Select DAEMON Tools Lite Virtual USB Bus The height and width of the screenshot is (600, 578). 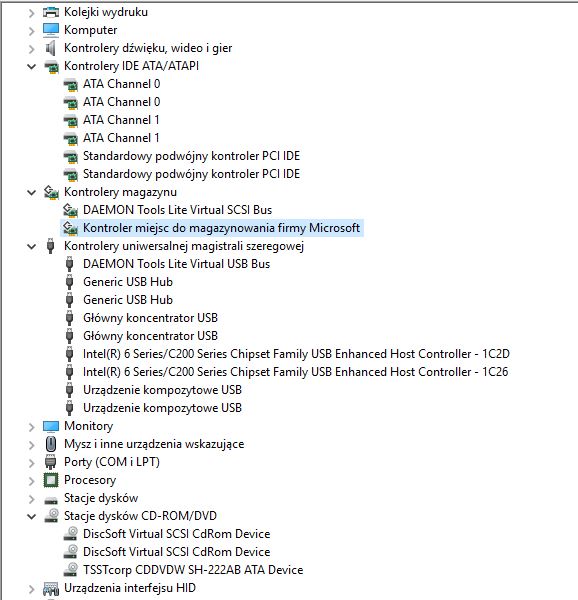click(176, 264)
